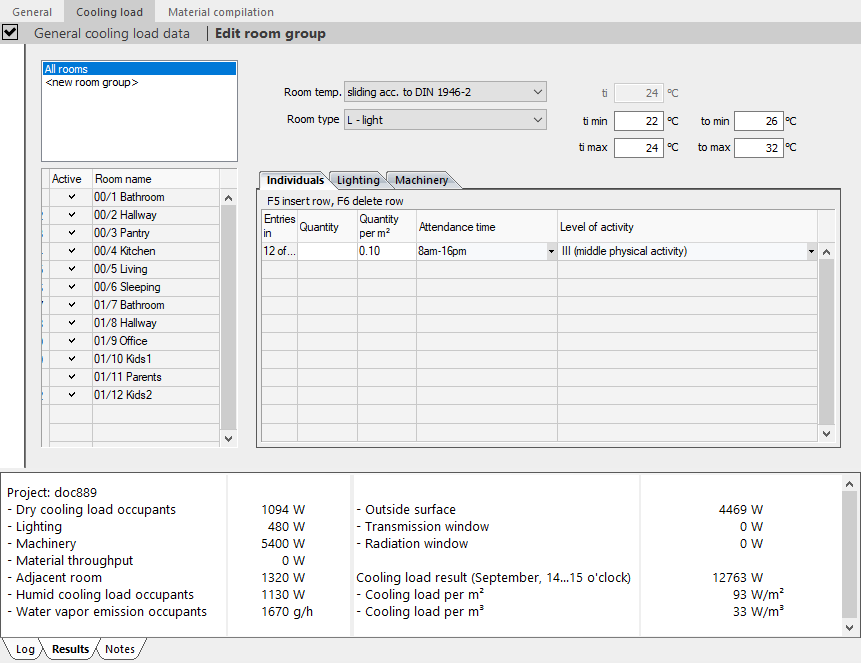861x663 pixels.
Task: Click the individuals table scroll down arrow
Action: tap(826, 433)
